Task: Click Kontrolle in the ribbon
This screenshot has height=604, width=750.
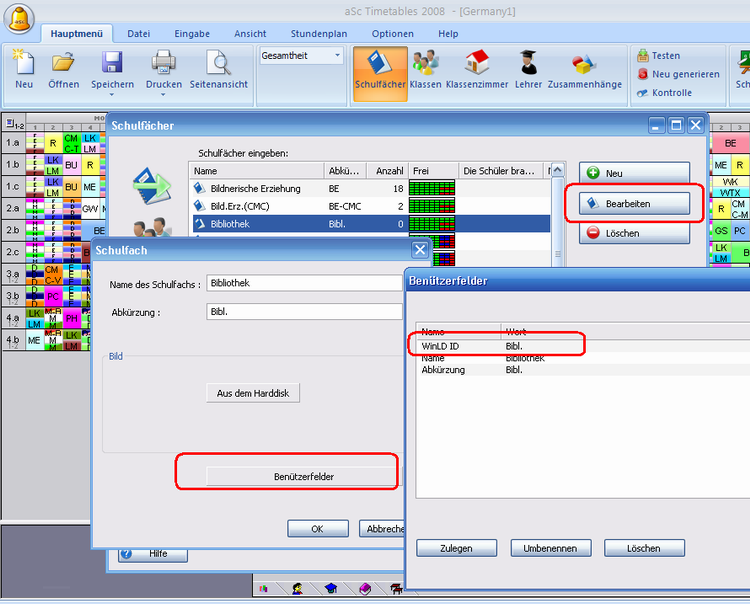Action: coord(664,93)
